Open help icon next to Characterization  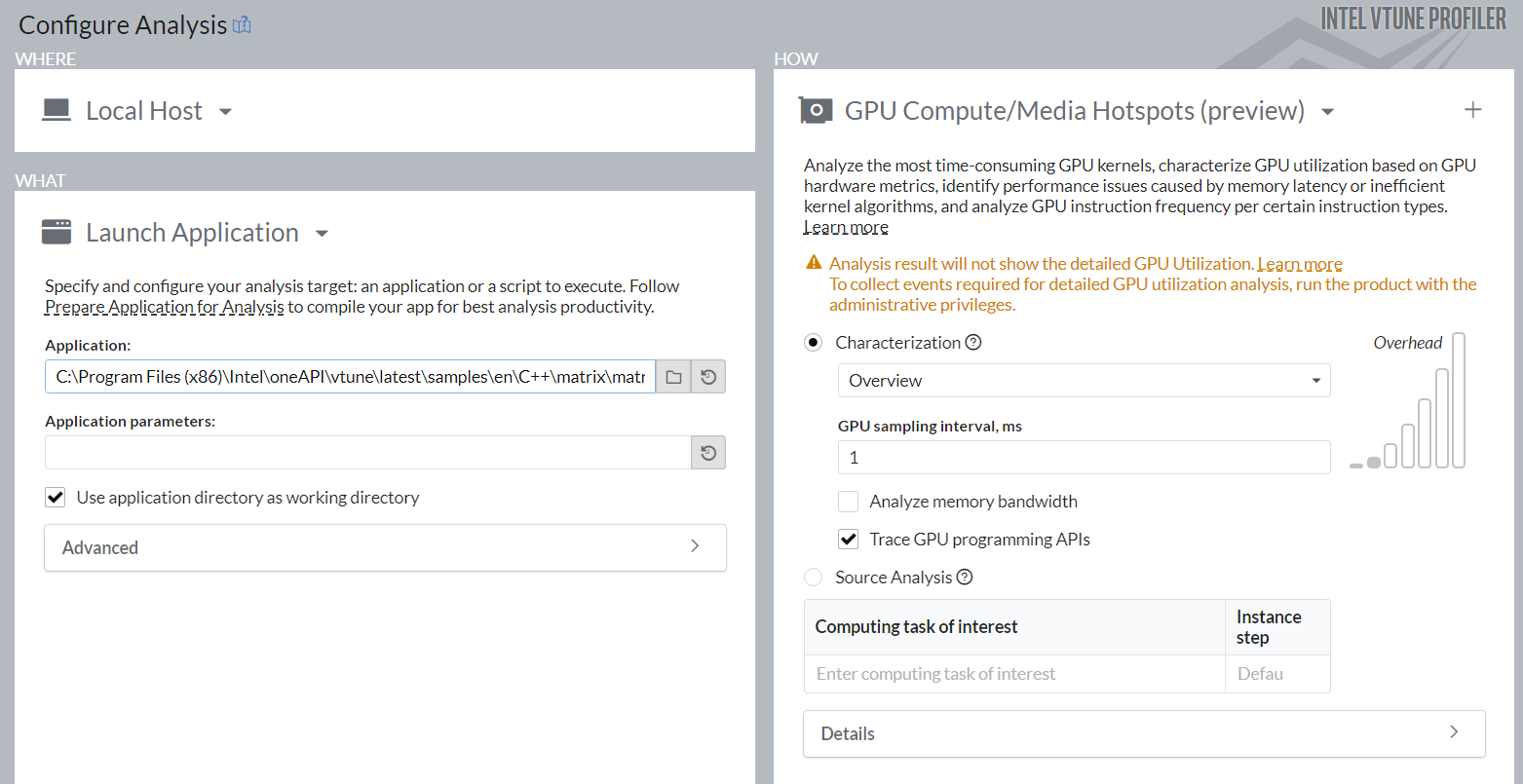[972, 343]
